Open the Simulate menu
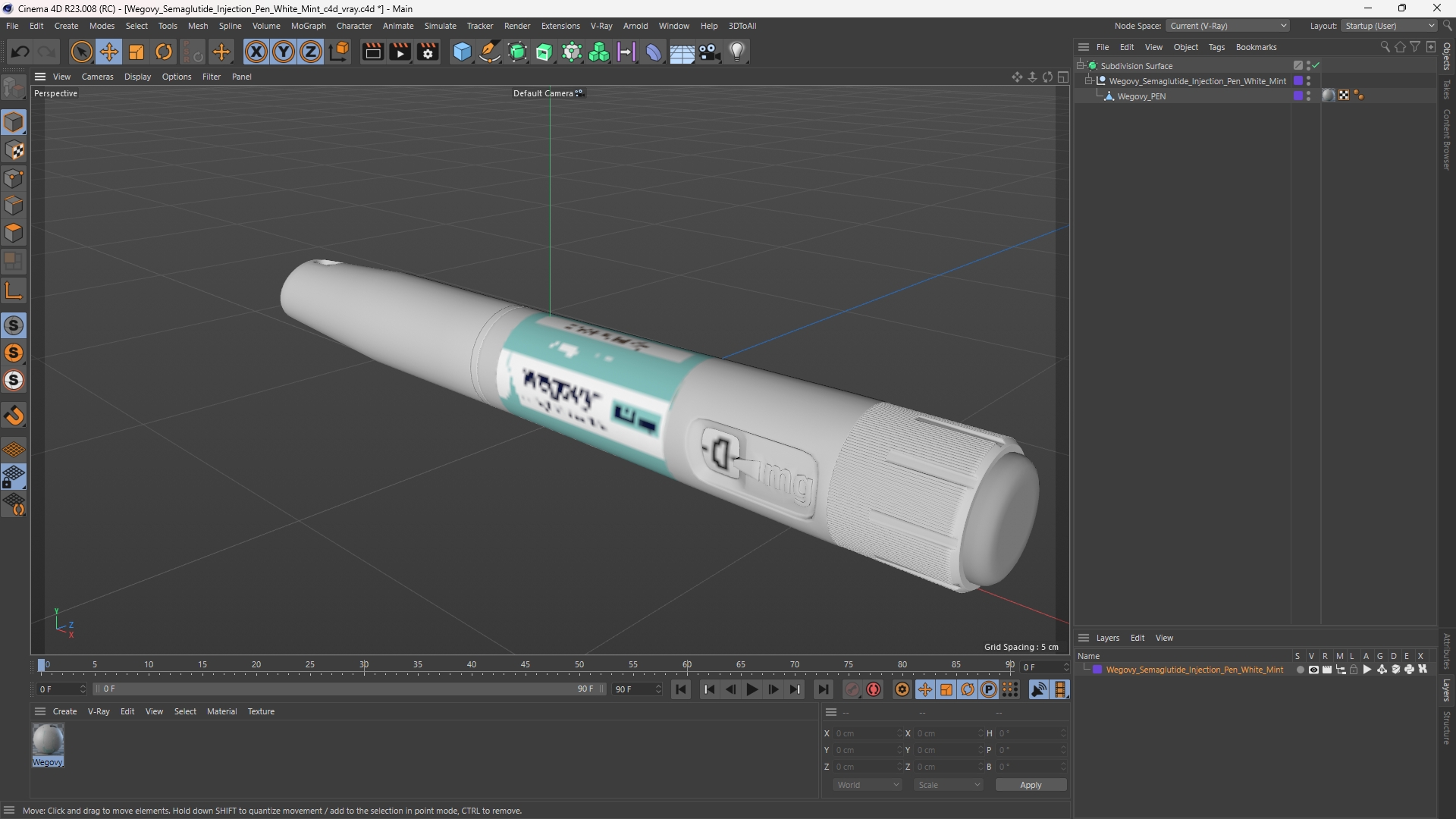 click(440, 26)
